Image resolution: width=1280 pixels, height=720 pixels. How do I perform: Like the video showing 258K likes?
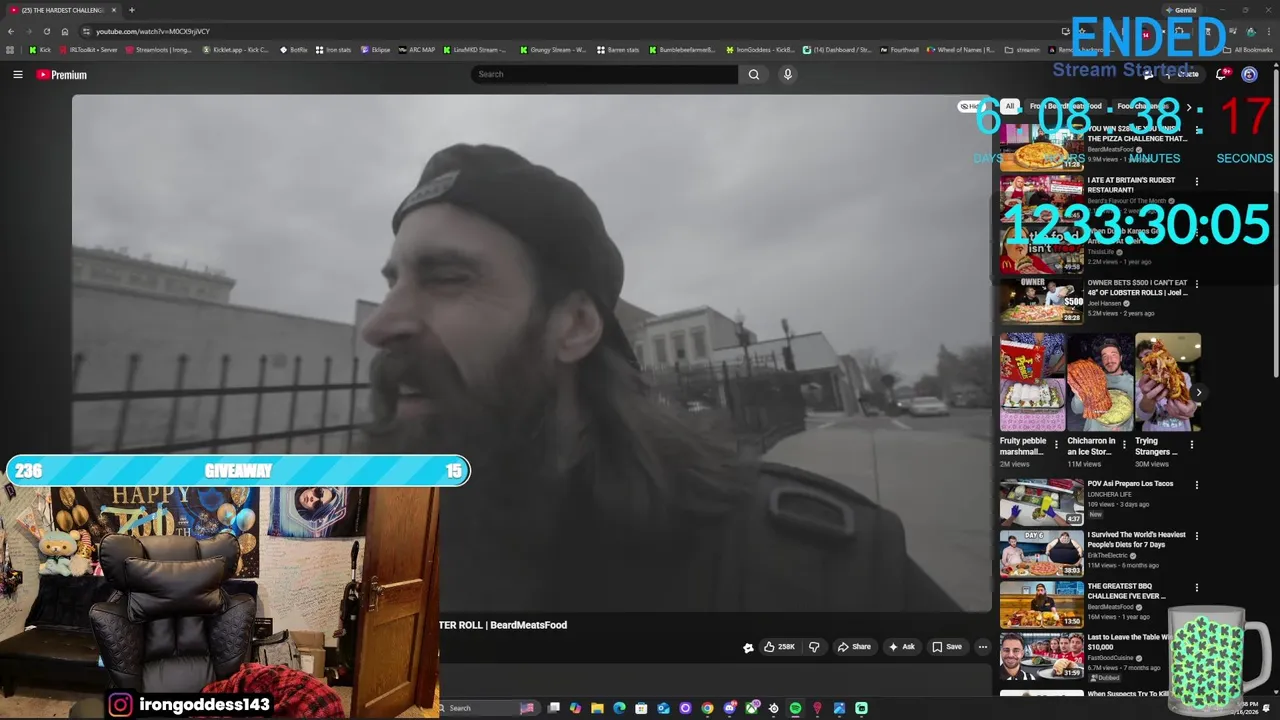point(779,647)
